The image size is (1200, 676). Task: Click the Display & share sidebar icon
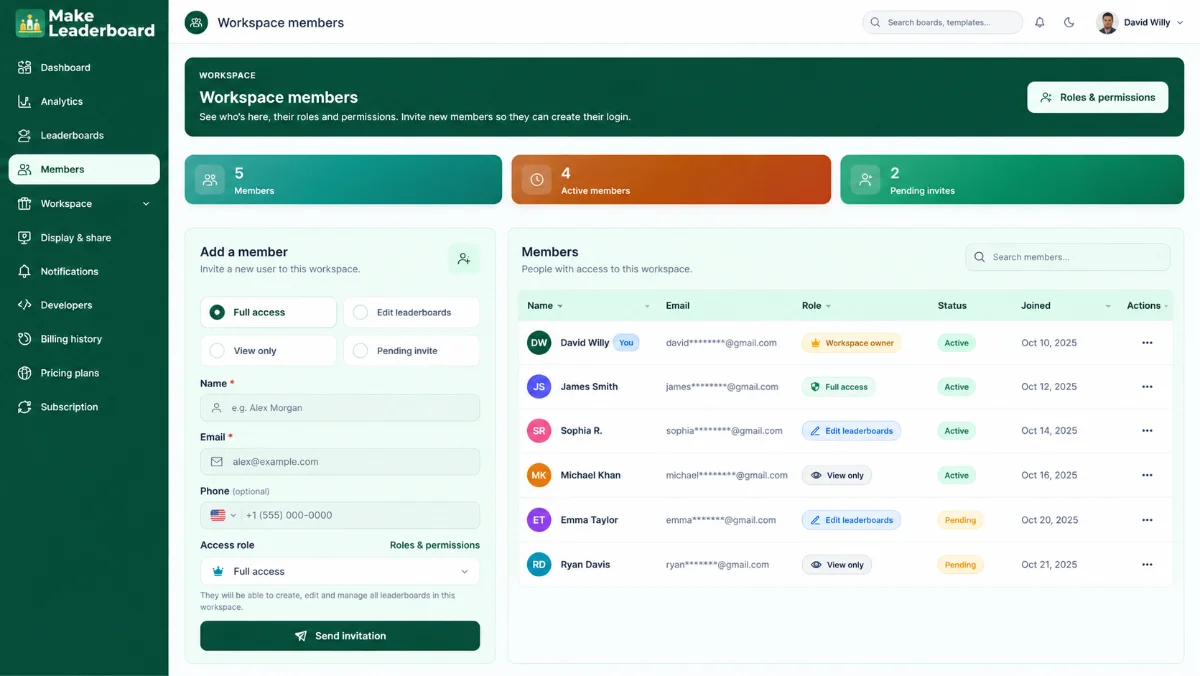[x=24, y=238]
